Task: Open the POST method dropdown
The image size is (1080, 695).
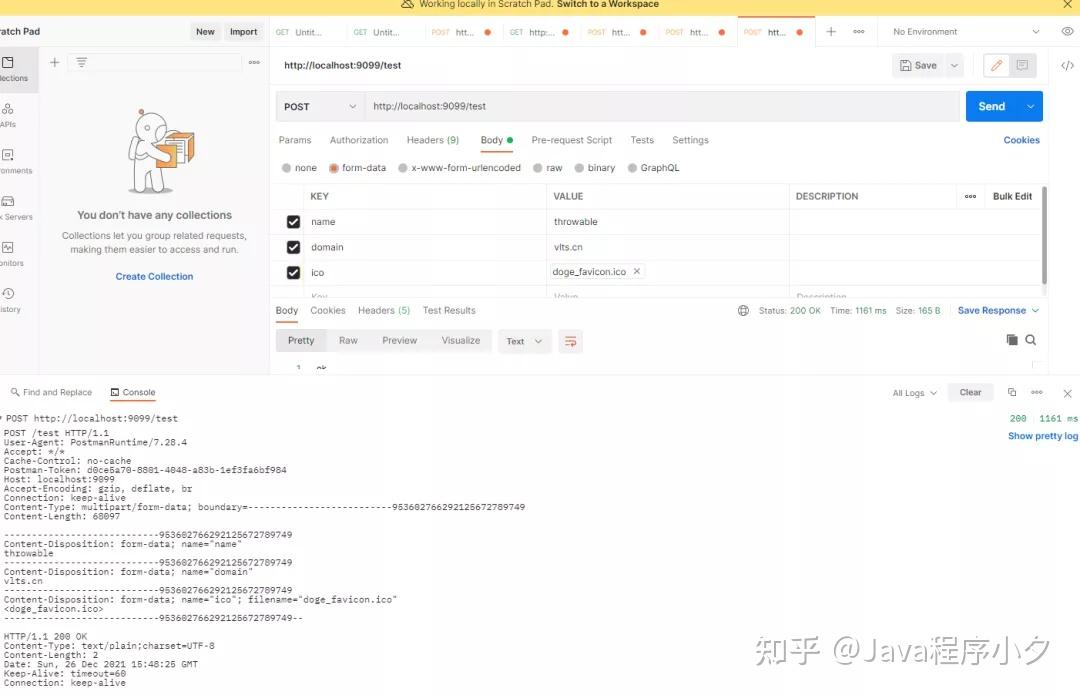Action: (320, 107)
